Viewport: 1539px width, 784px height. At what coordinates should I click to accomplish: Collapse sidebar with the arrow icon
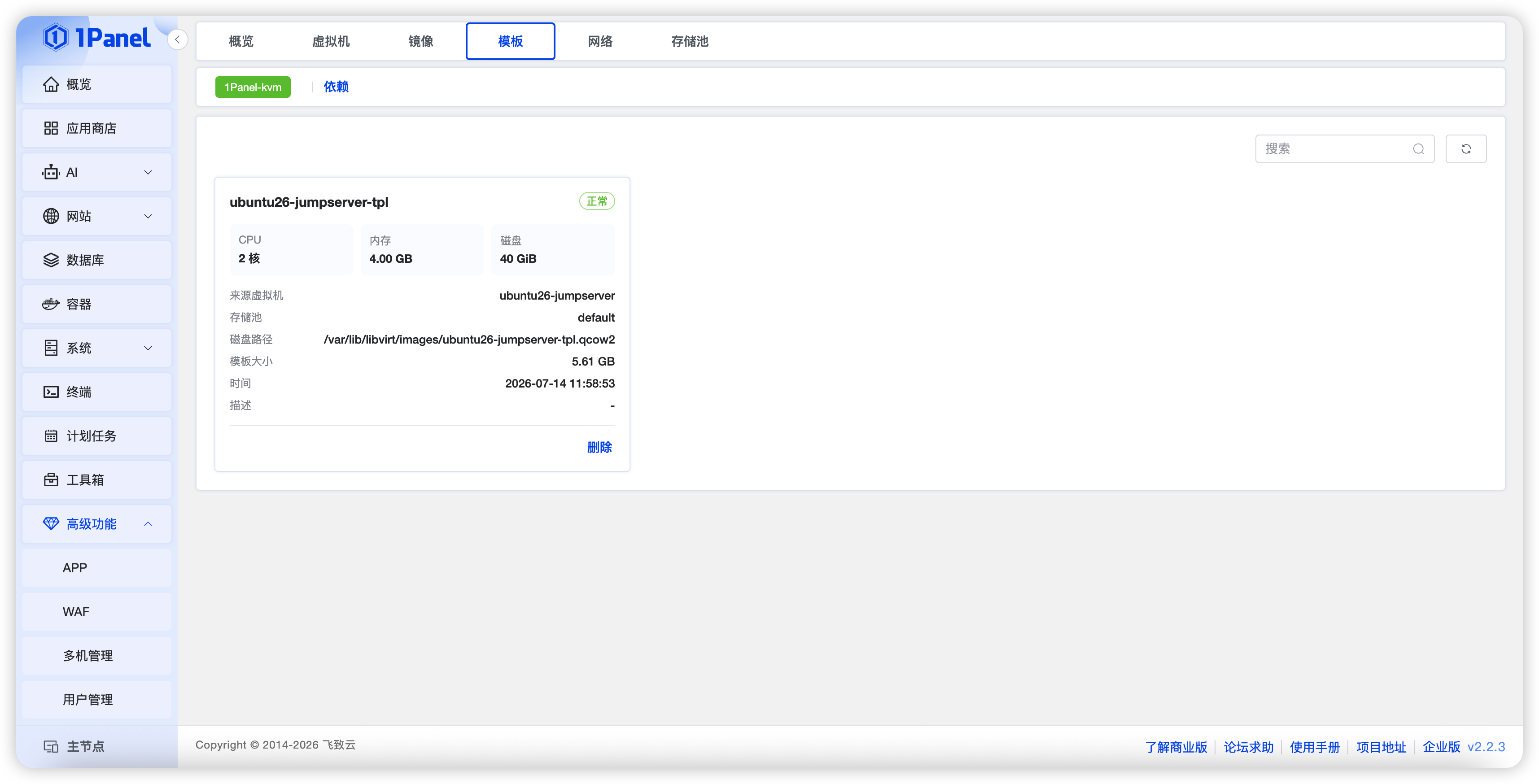177,39
